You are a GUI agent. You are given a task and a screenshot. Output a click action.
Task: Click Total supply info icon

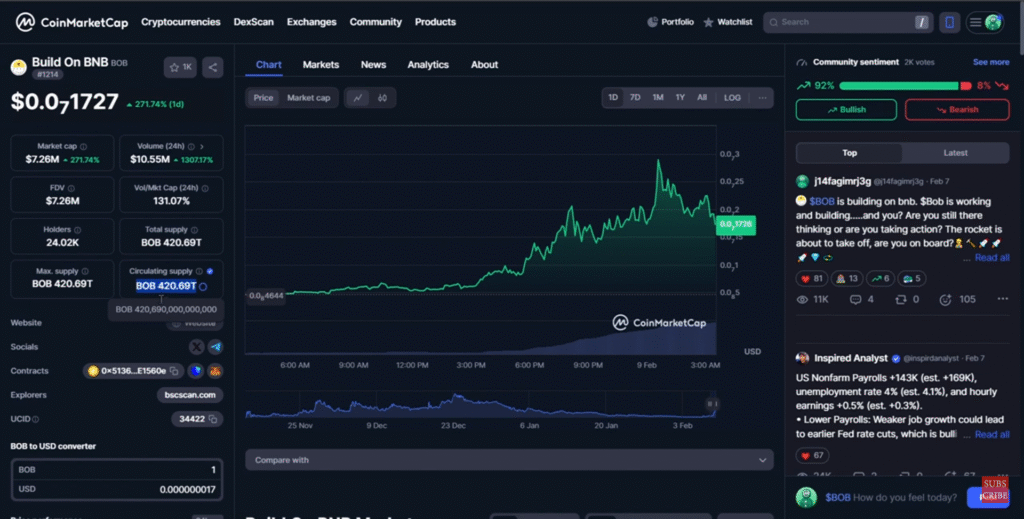[x=194, y=230]
